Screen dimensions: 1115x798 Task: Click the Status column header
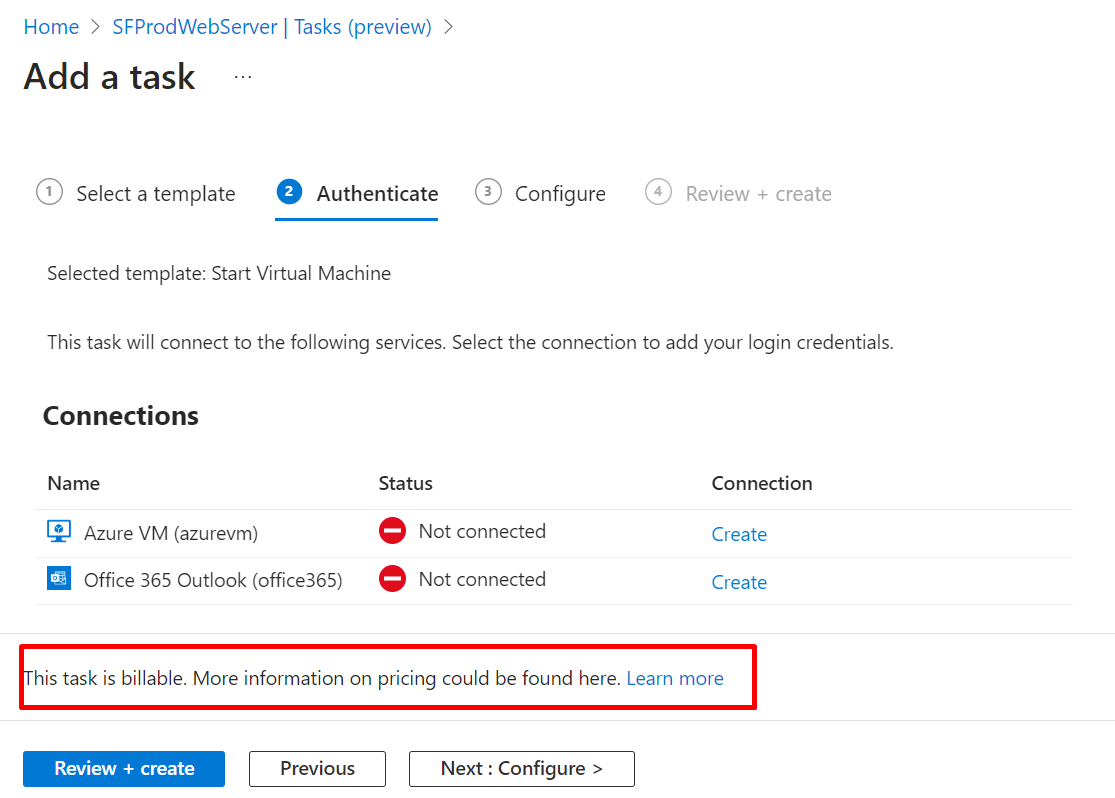[405, 484]
